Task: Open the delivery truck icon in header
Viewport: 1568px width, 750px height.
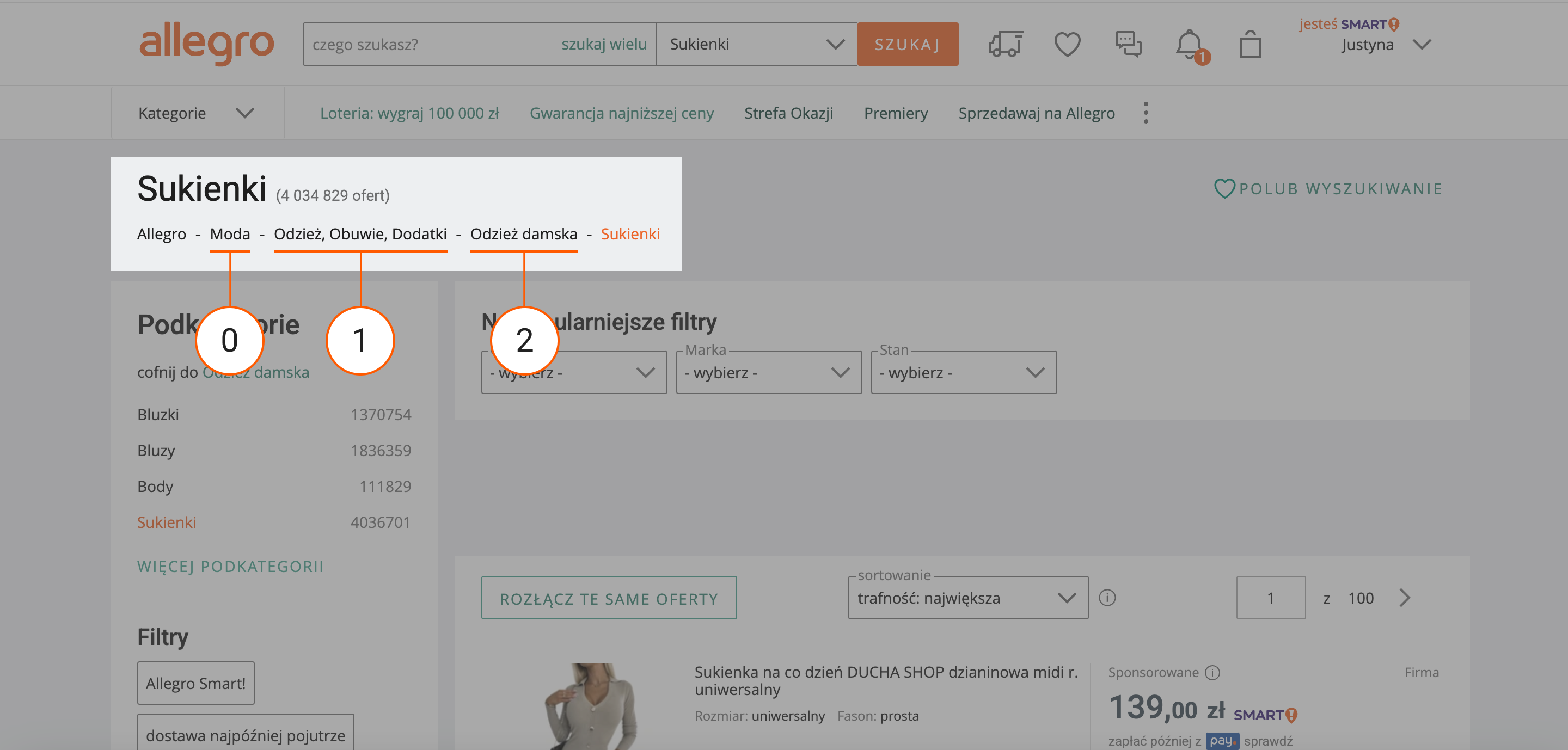Action: click(1006, 44)
